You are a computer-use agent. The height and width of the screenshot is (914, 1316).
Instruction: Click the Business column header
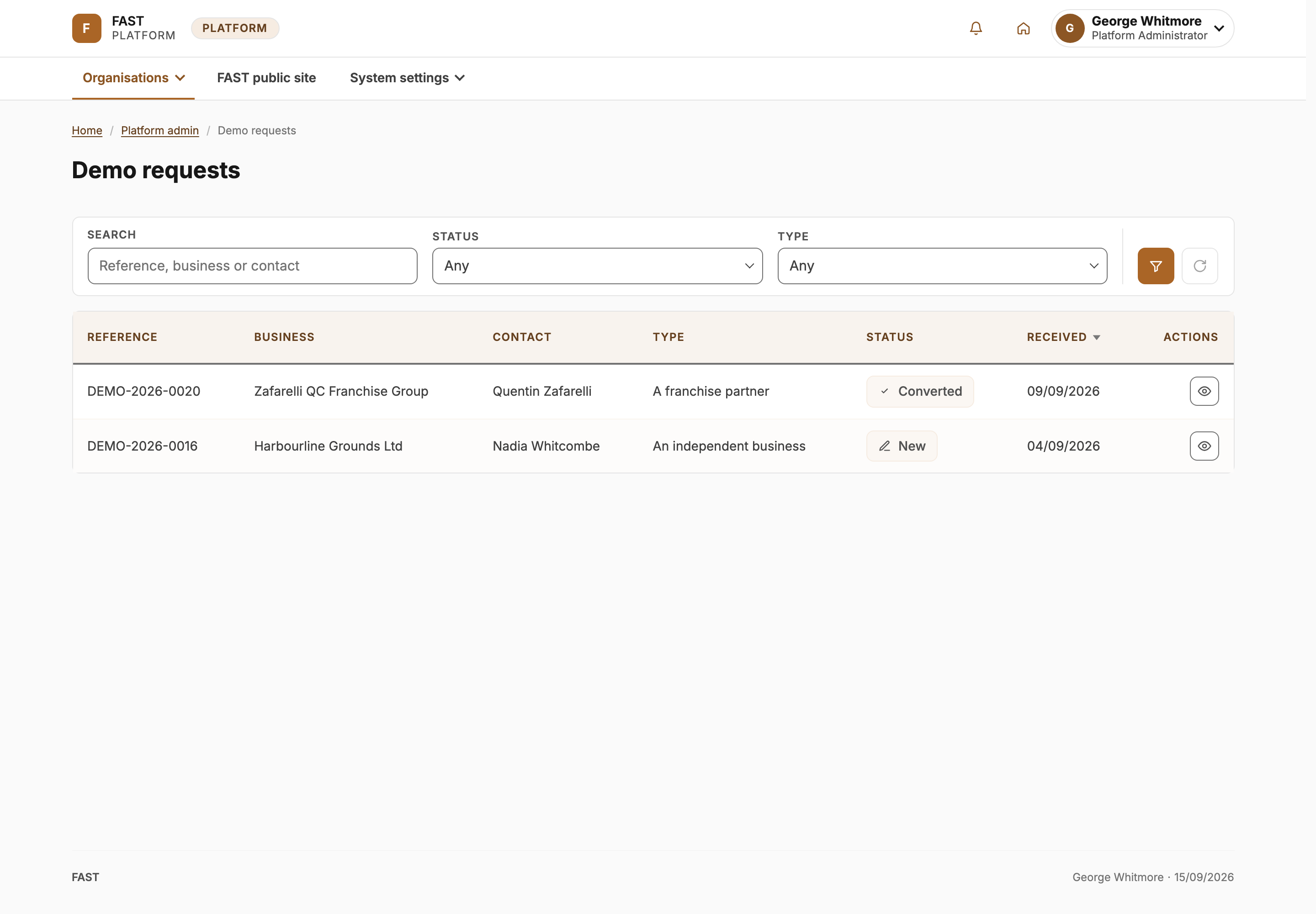click(x=284, y=337)
